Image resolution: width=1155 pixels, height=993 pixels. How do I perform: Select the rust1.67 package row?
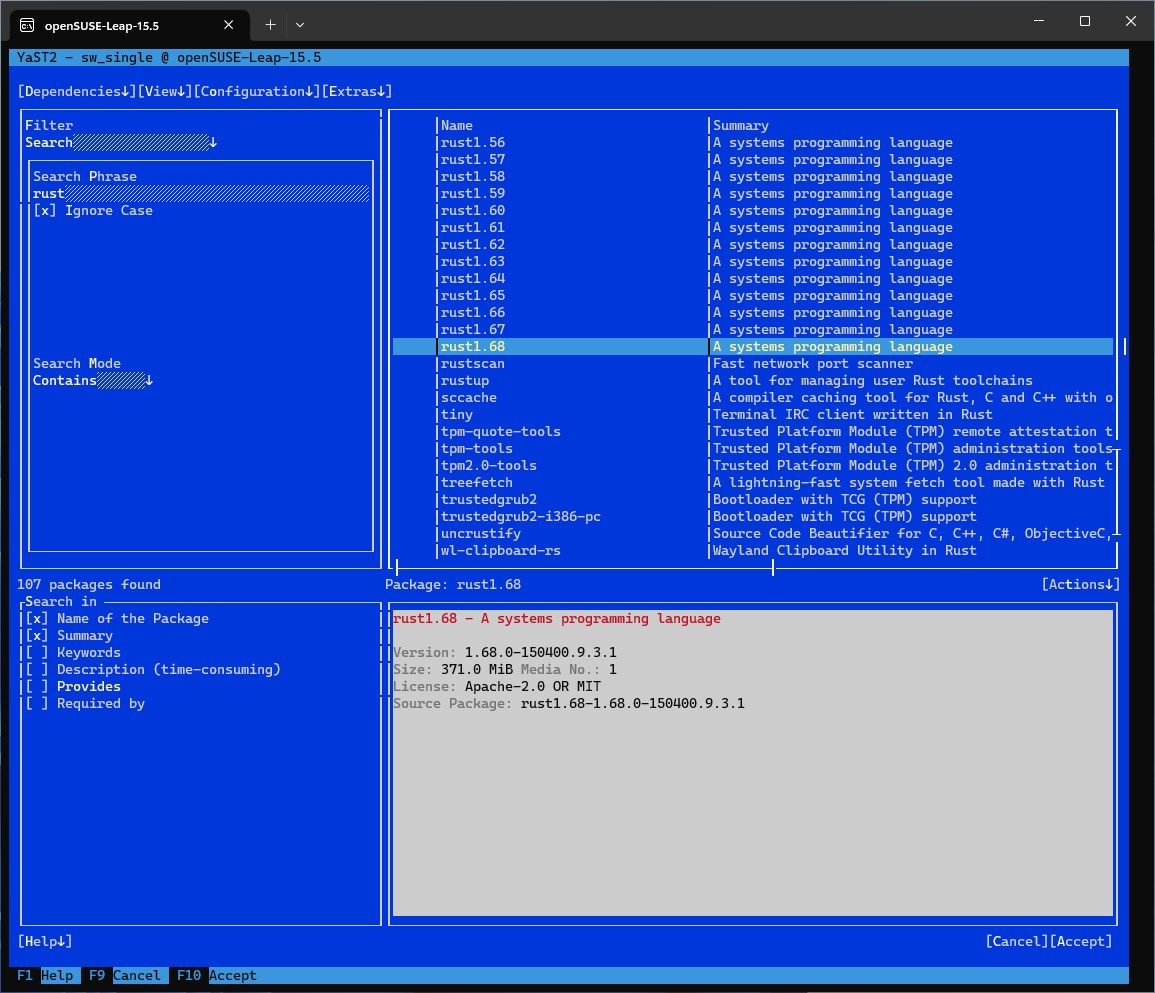[753, 329]
